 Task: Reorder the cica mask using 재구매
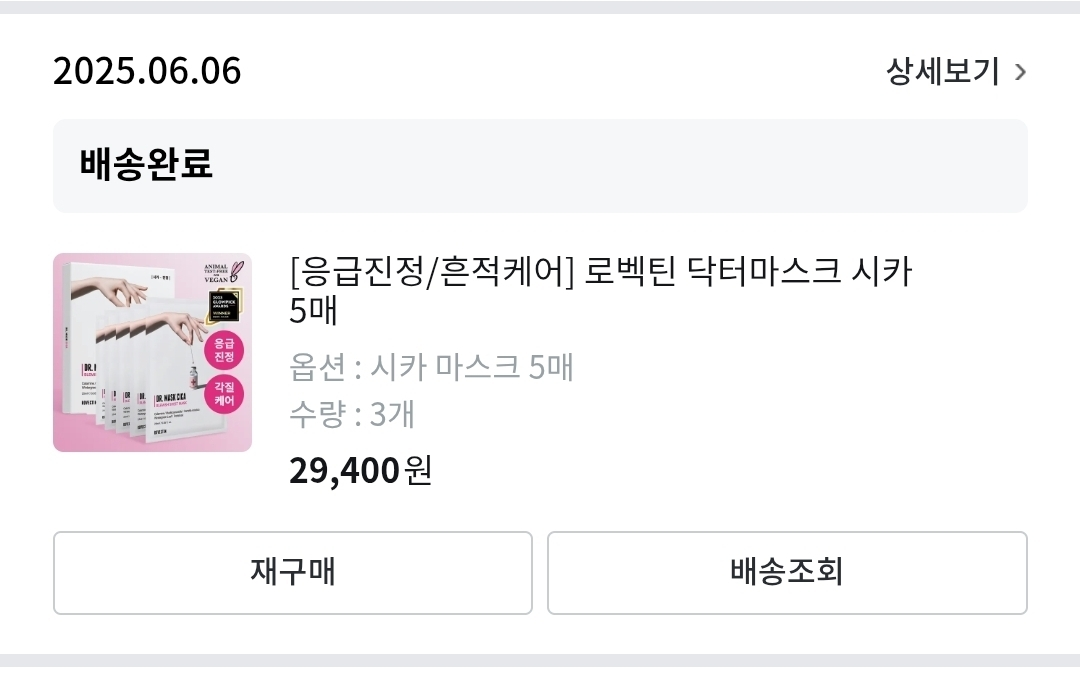tap(292, 572)
